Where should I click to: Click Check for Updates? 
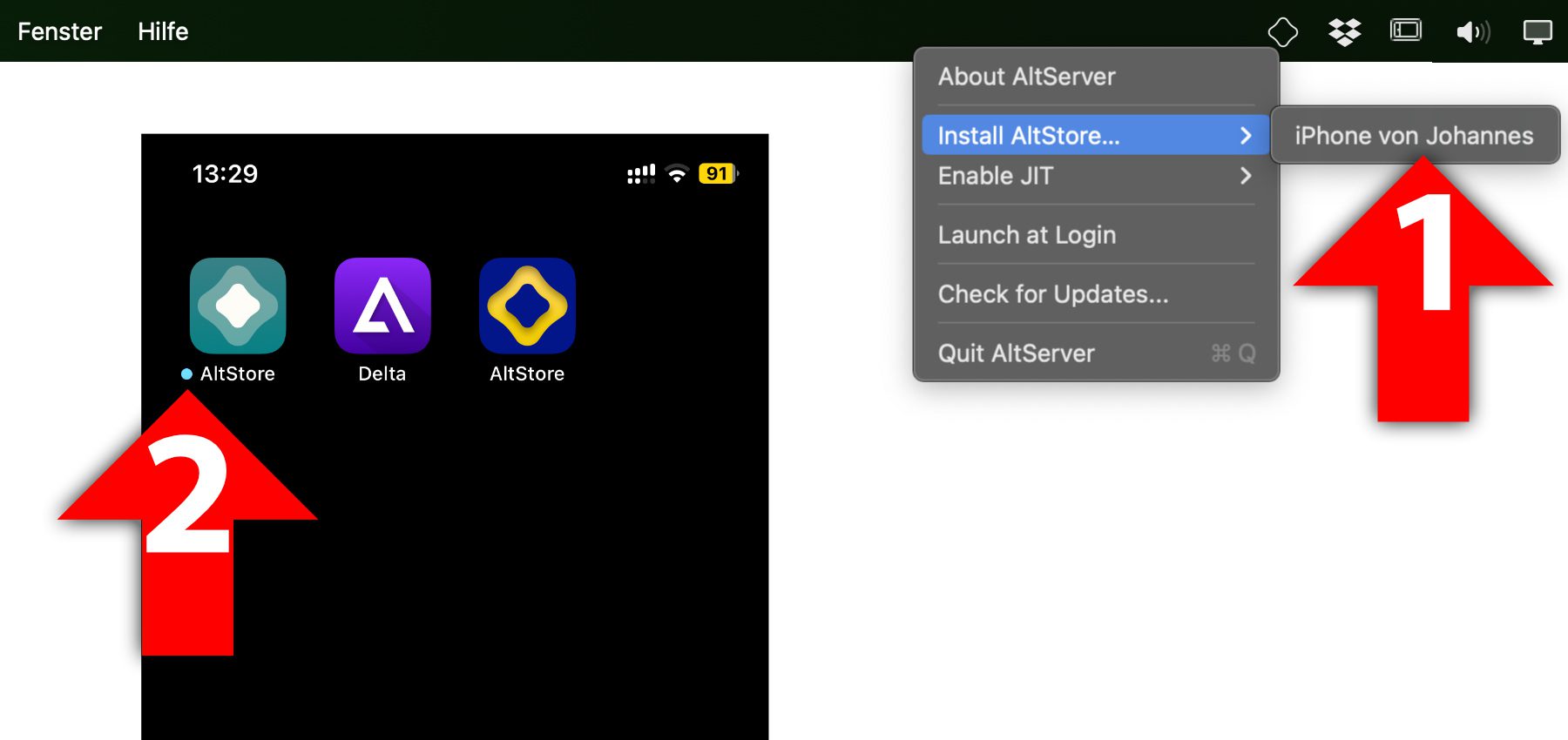point(1052,294)
